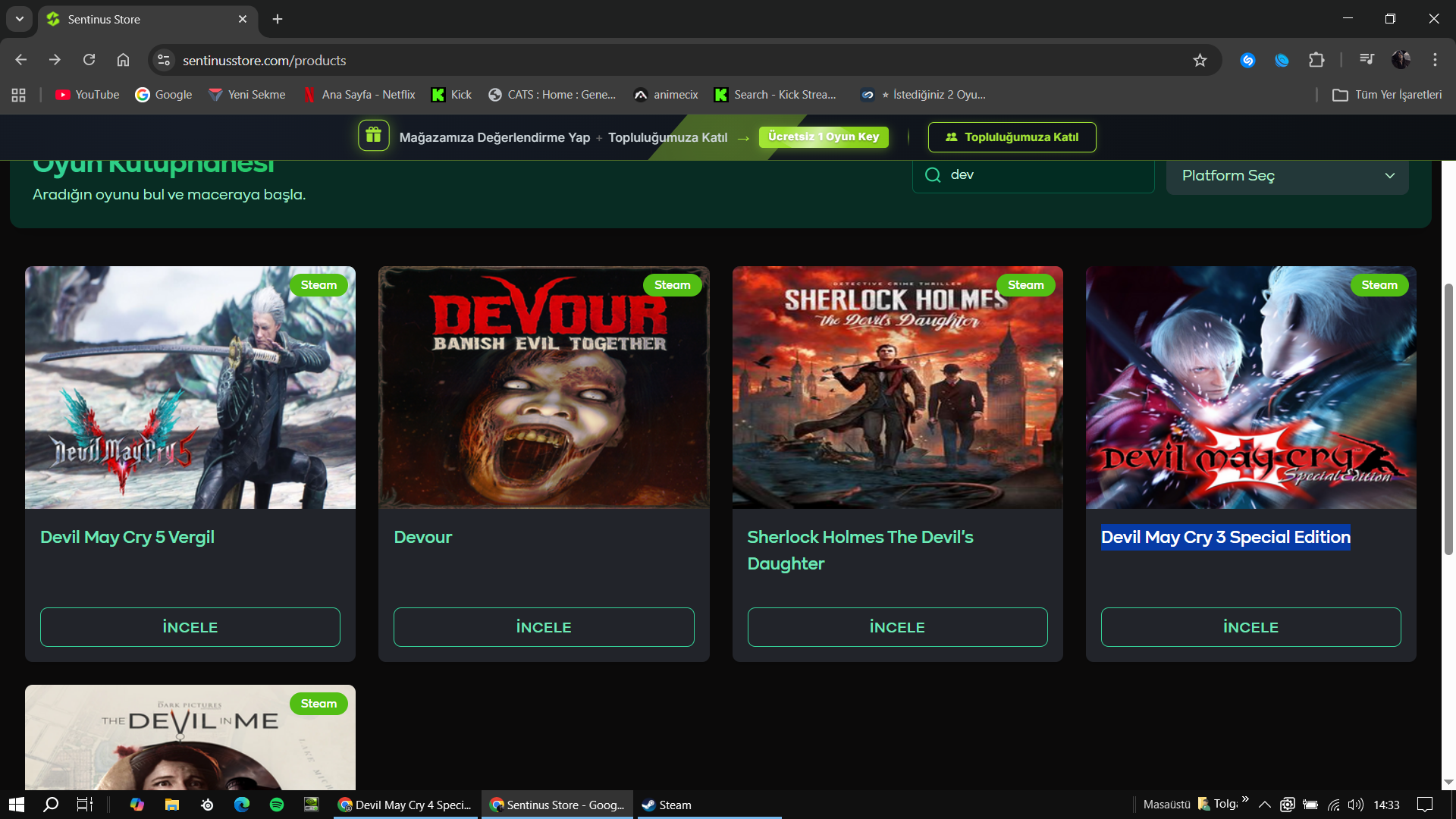Open the clock showing 14:33
Screen dimensions: 1456x819
(x=1386, y=805)
